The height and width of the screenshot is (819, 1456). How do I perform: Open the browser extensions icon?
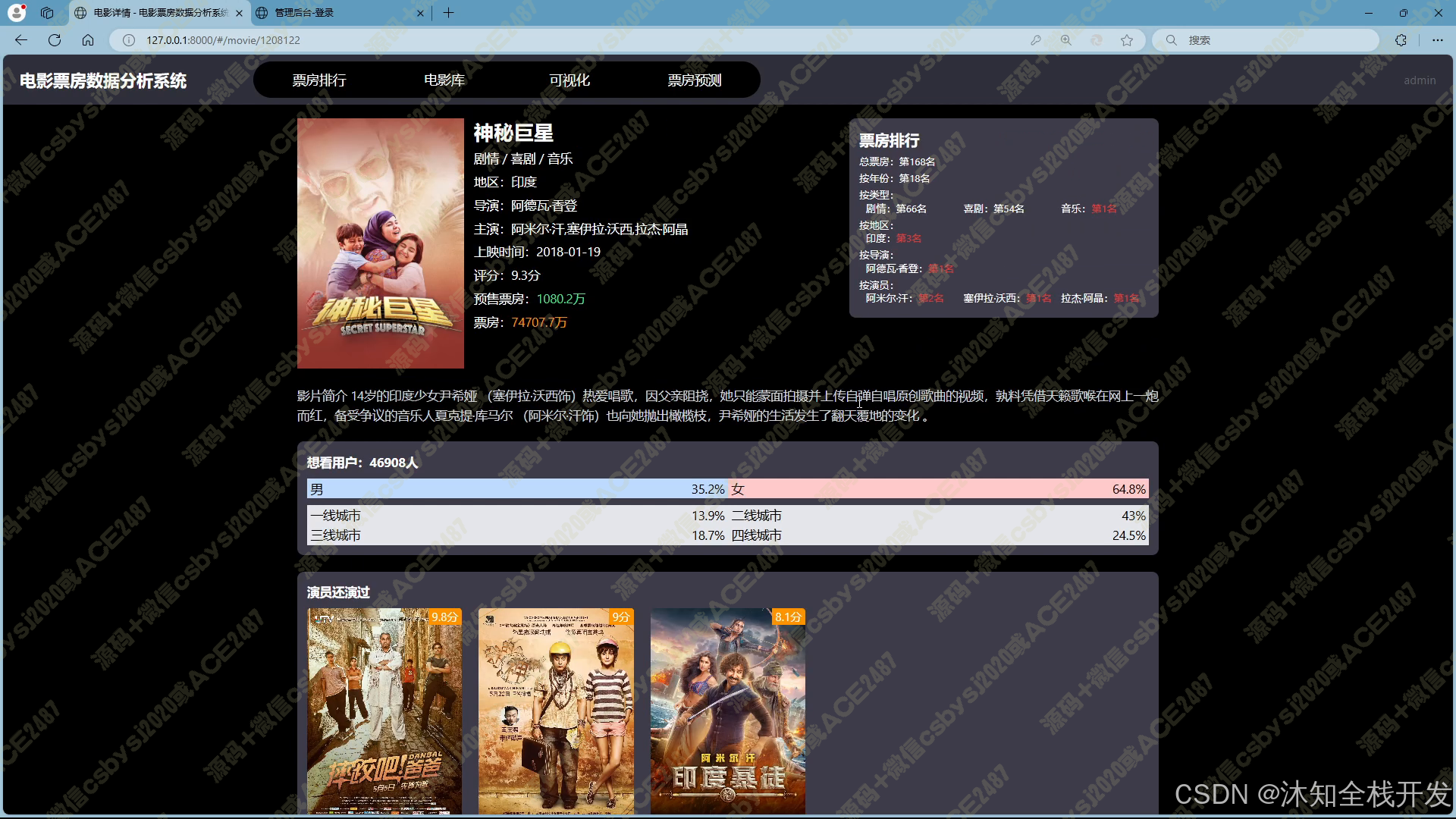(1401, 40)
